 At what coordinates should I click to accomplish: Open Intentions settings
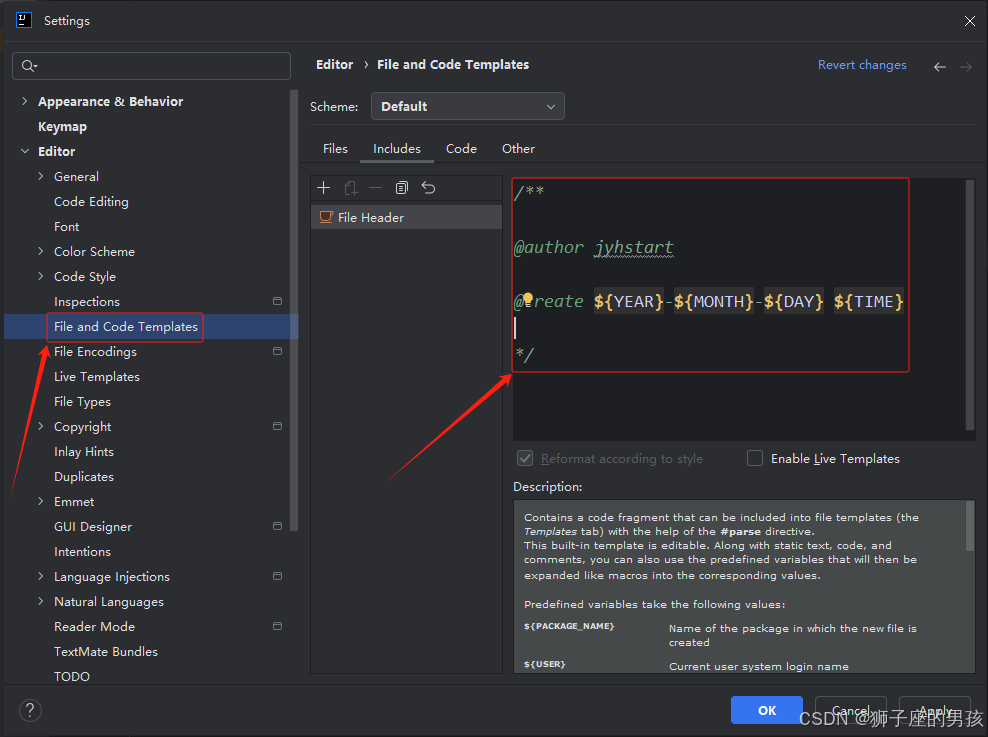(83, 552)
